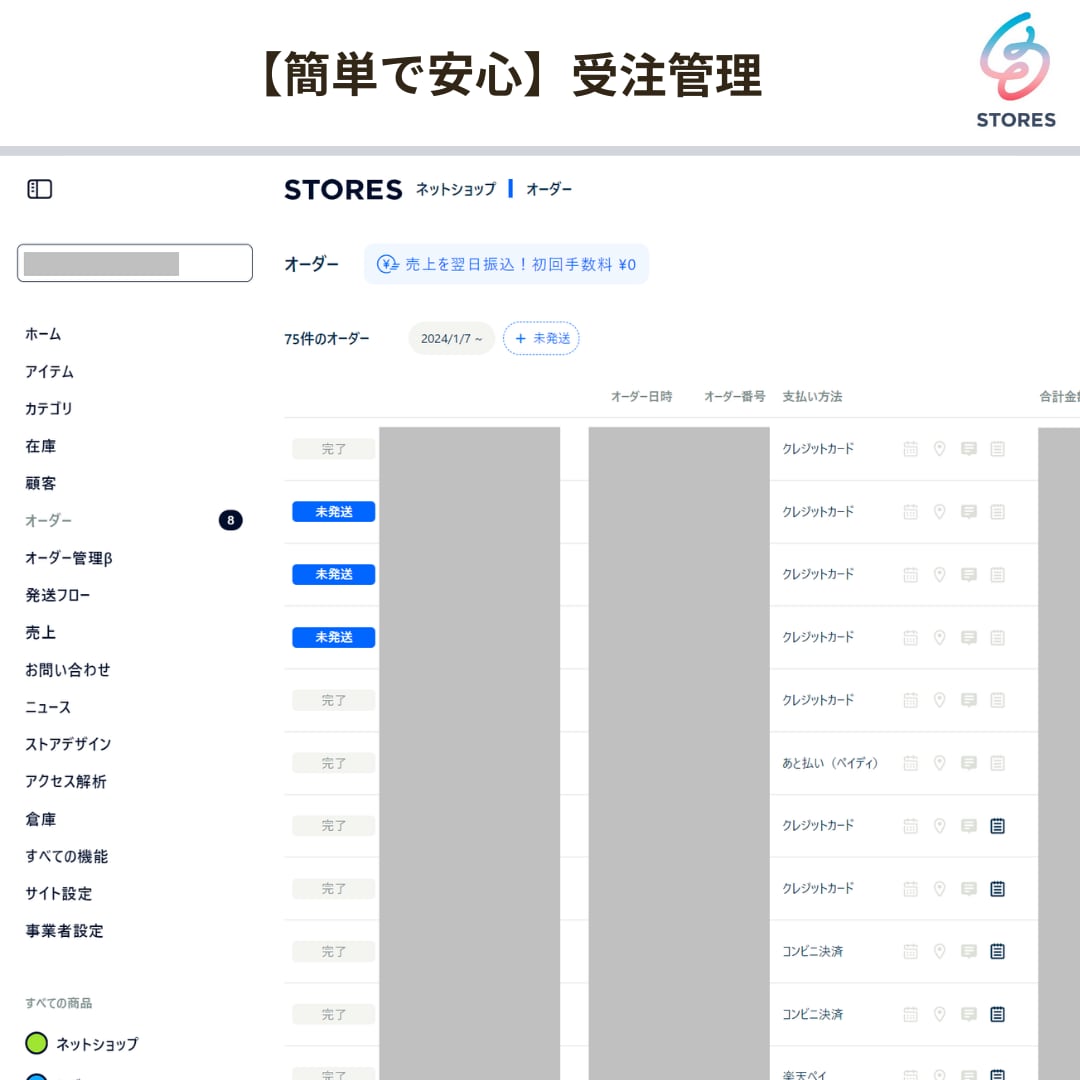Click calendar icon in the topmost 完了 order row
Viewport: 1080px width, 1080px height.
[911, 448]
